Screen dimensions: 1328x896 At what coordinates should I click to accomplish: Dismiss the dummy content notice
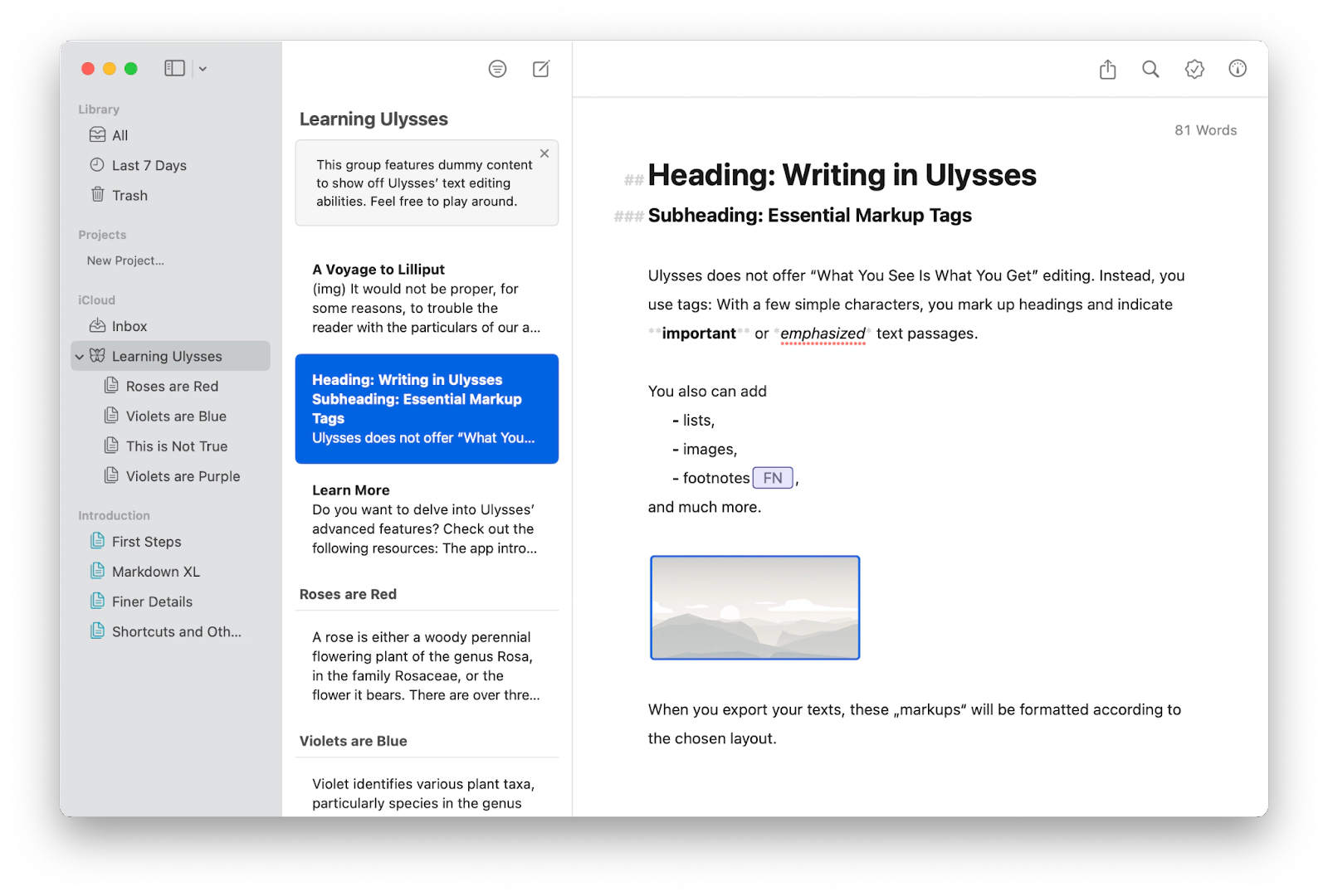(x=544, y=153)
